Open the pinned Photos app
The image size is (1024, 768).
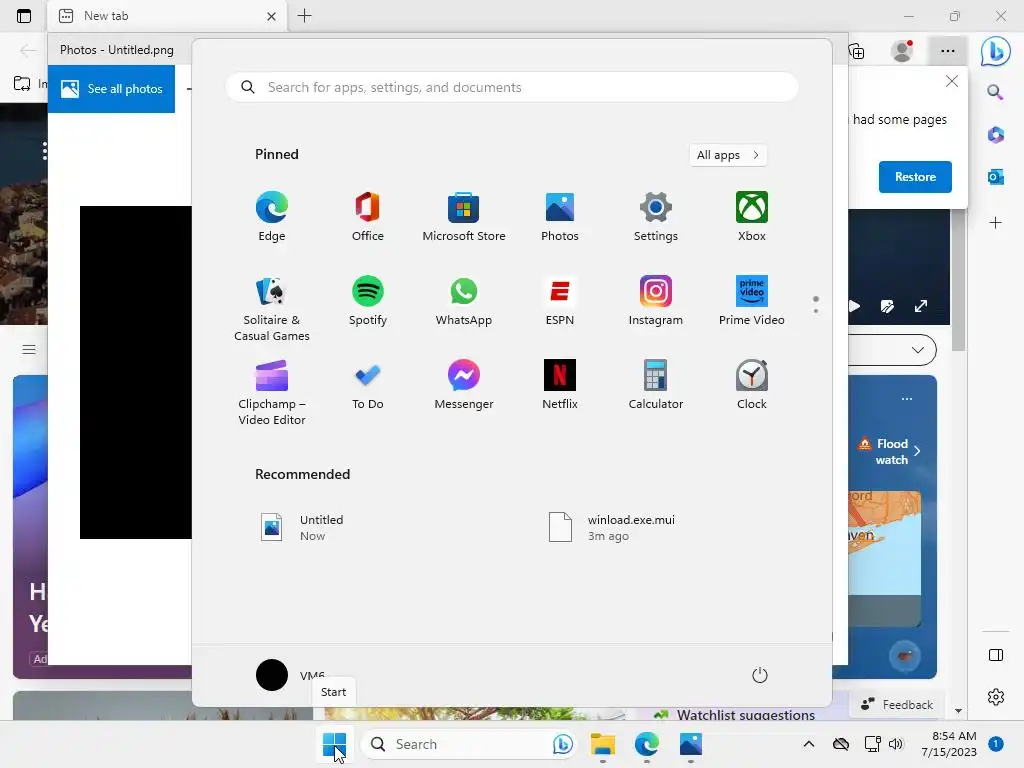tap(560, 217)
